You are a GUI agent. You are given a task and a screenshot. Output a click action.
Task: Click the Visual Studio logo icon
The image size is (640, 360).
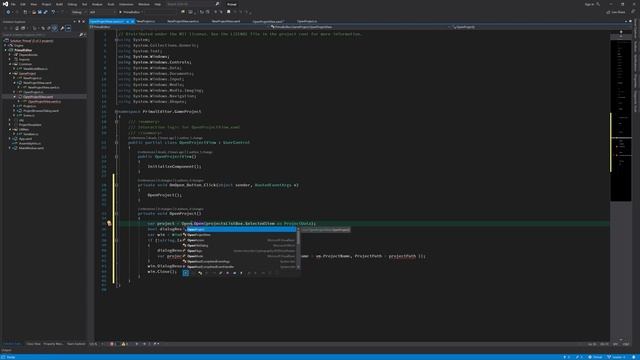5,4
